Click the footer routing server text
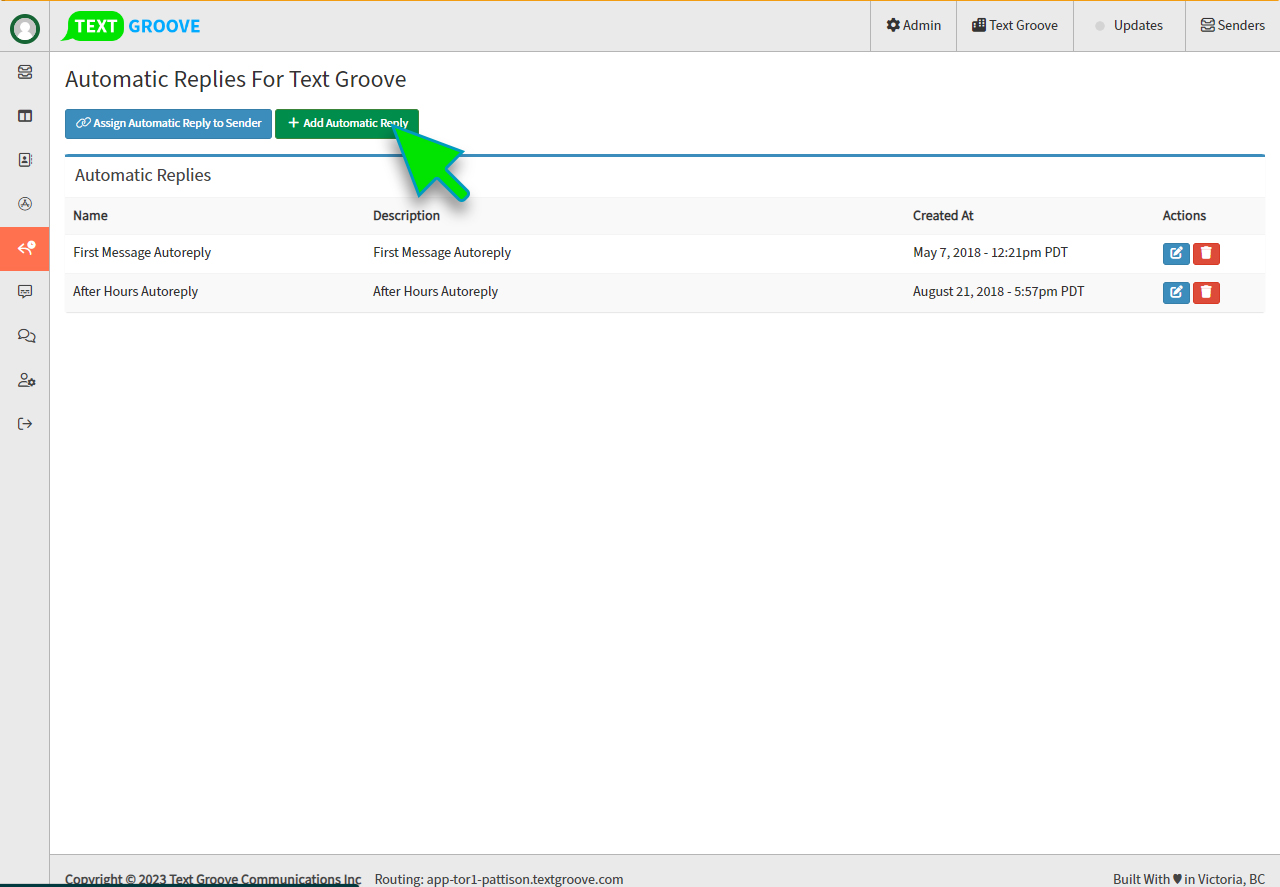Image resolution: width=1280 pixels, height=887 pixels. click(499, 879)
